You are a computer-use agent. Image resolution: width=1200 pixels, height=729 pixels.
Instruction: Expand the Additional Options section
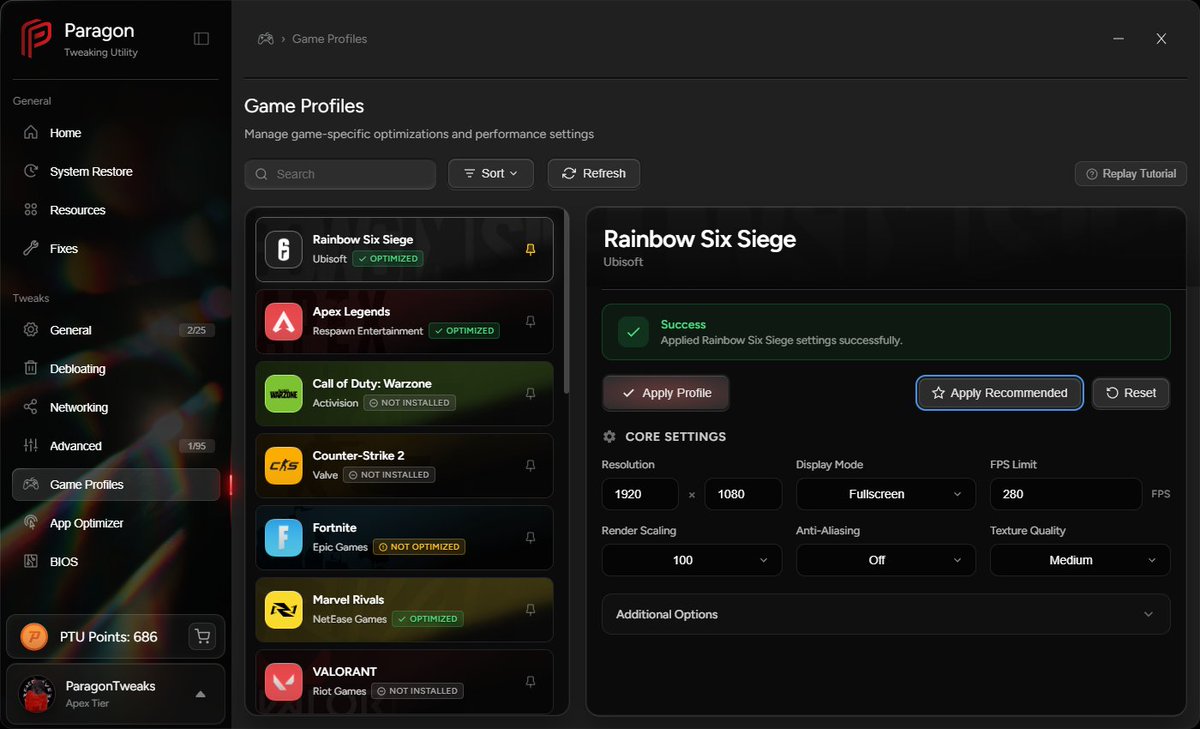[x=886, y=614]
